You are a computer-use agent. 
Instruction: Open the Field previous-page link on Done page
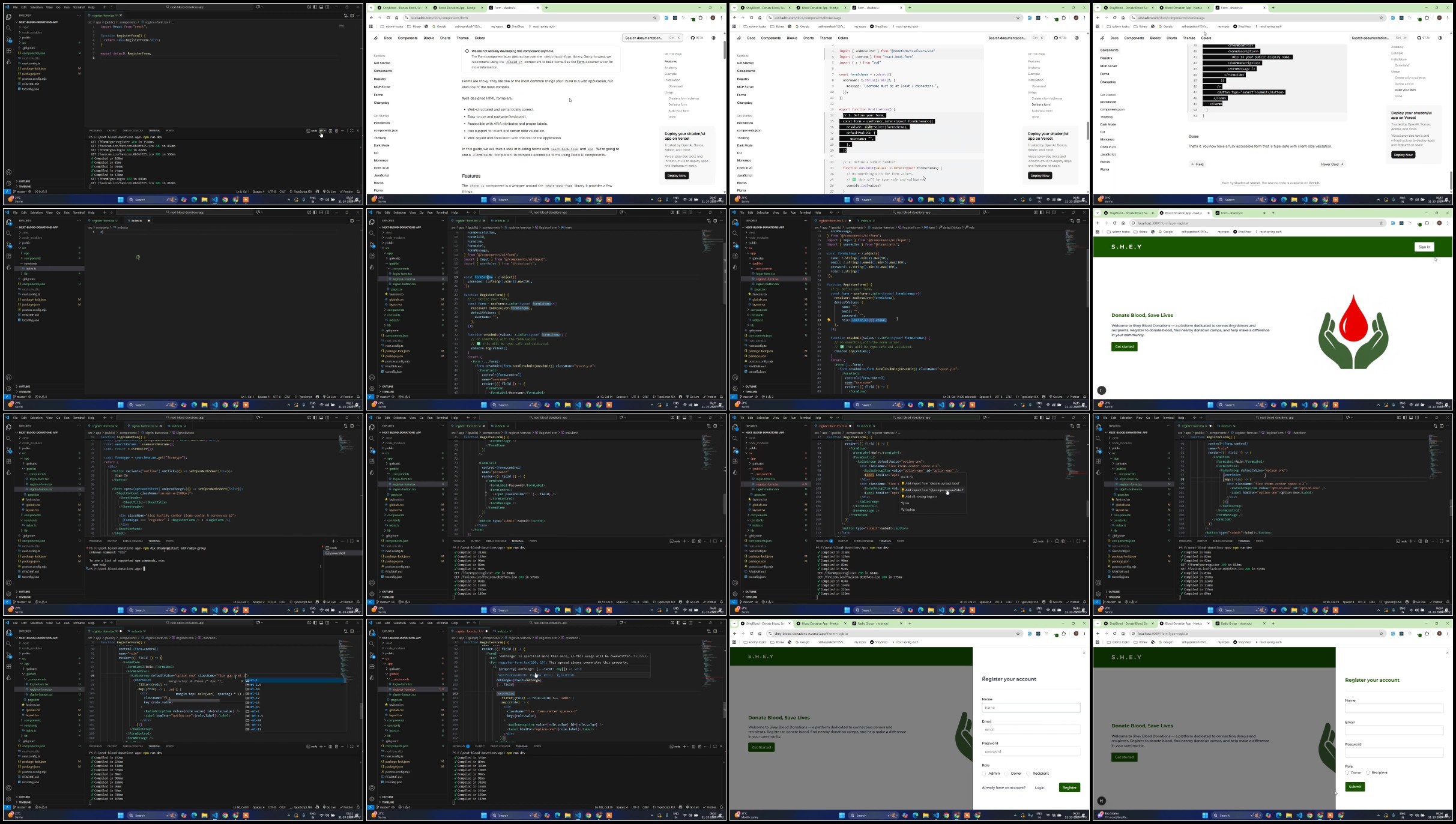(x=1197, y=164)
